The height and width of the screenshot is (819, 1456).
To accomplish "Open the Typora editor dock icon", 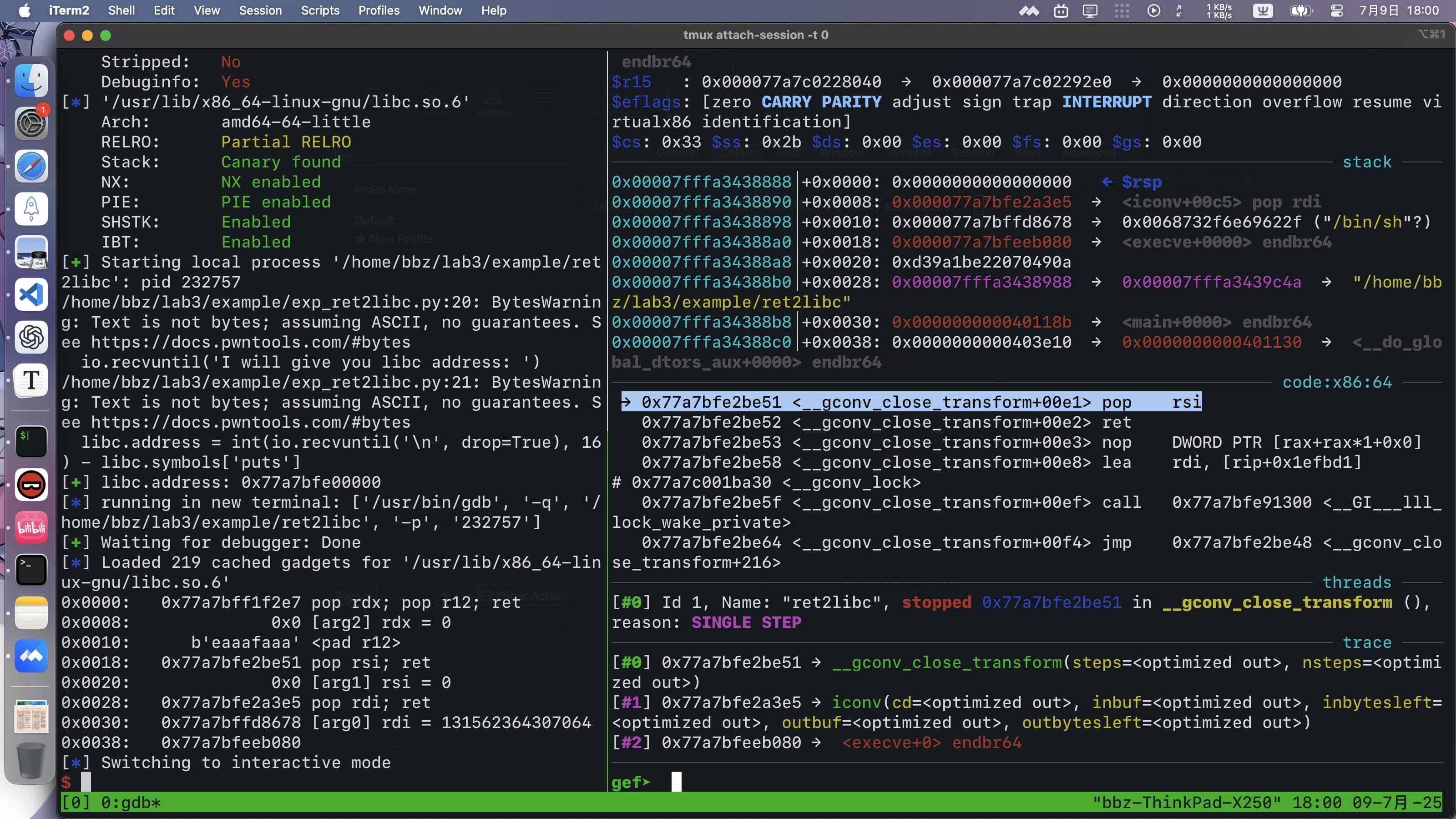I will (31, 380).
